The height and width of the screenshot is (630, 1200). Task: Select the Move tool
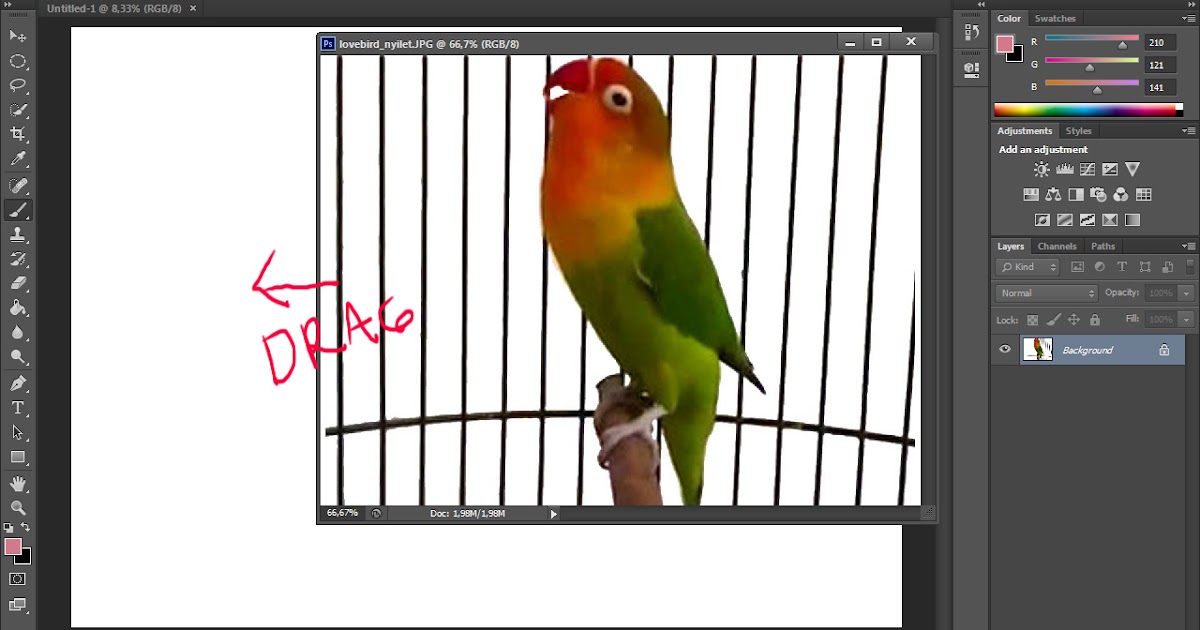pyautogui.click(x=18, y=35)
